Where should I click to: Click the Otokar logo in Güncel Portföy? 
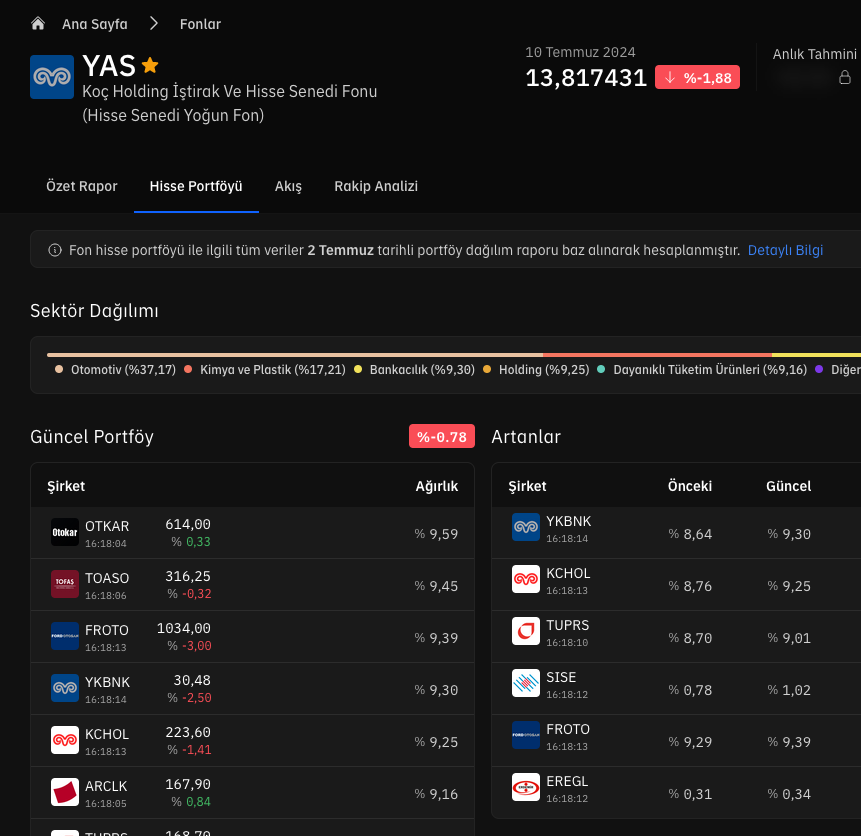(65, 532)
